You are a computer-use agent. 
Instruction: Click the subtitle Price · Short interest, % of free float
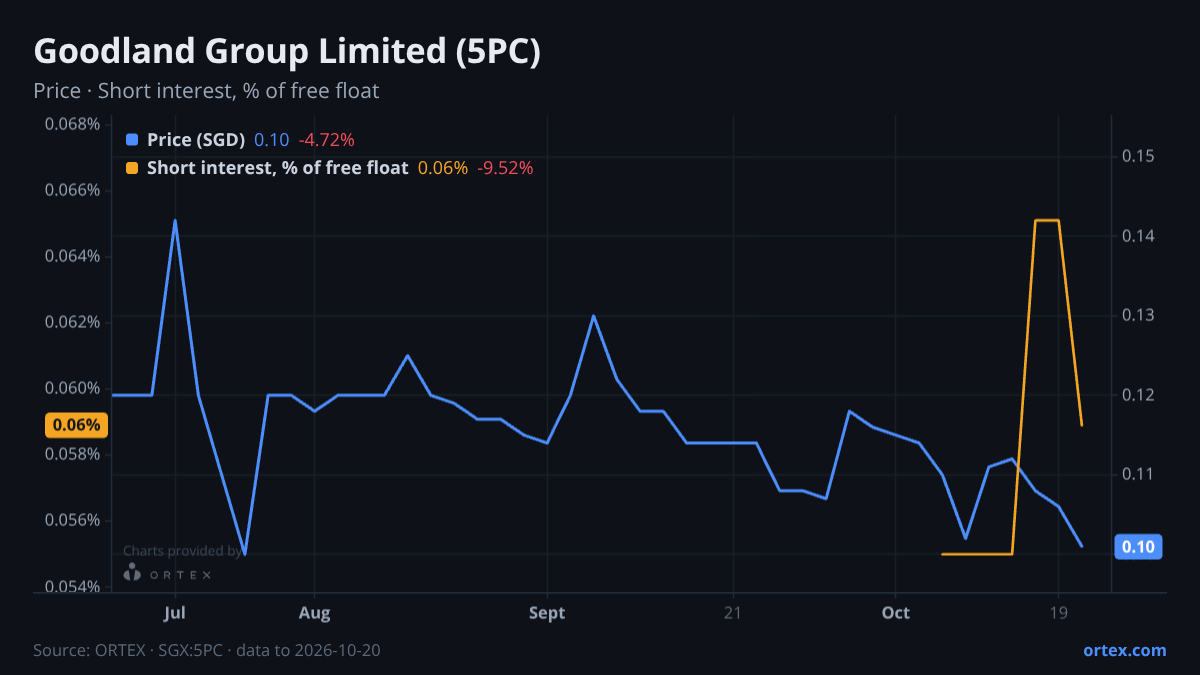(x=206, y=91)
